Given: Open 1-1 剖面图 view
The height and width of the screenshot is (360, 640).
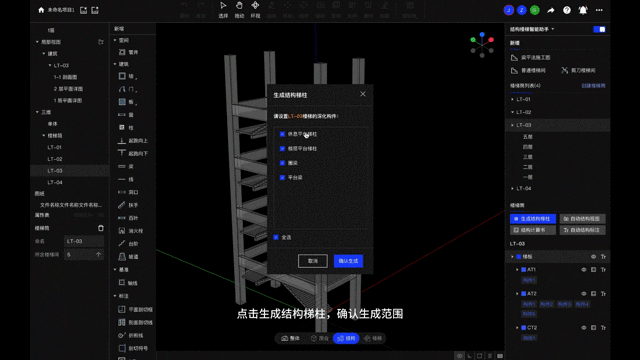Looking at the screenshot, I should 65,77.
